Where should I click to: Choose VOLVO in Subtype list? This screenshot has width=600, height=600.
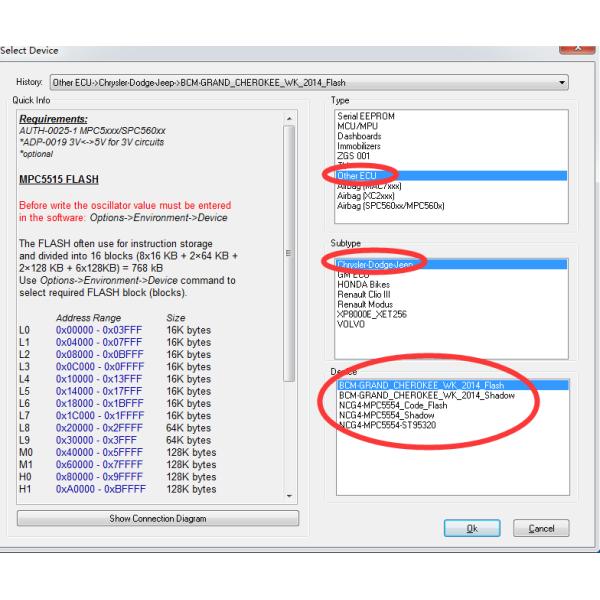(x=353, y=324)
